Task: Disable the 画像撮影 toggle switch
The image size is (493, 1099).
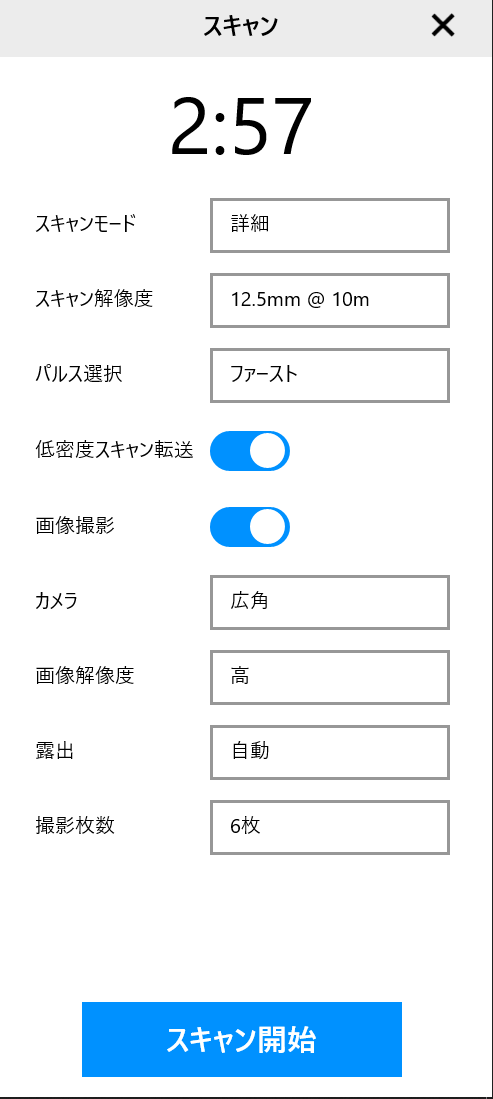Action: coord(250,527)
